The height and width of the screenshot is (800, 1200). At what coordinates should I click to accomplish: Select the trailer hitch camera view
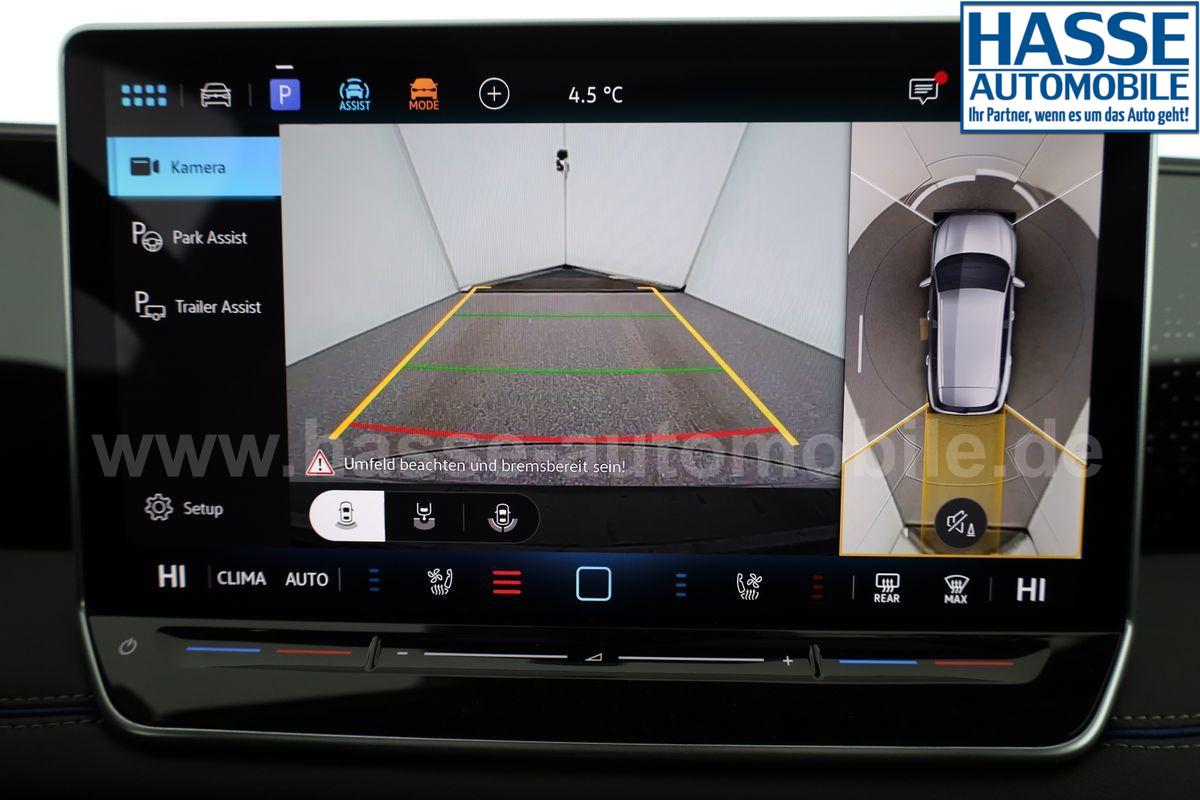point(424,517)
